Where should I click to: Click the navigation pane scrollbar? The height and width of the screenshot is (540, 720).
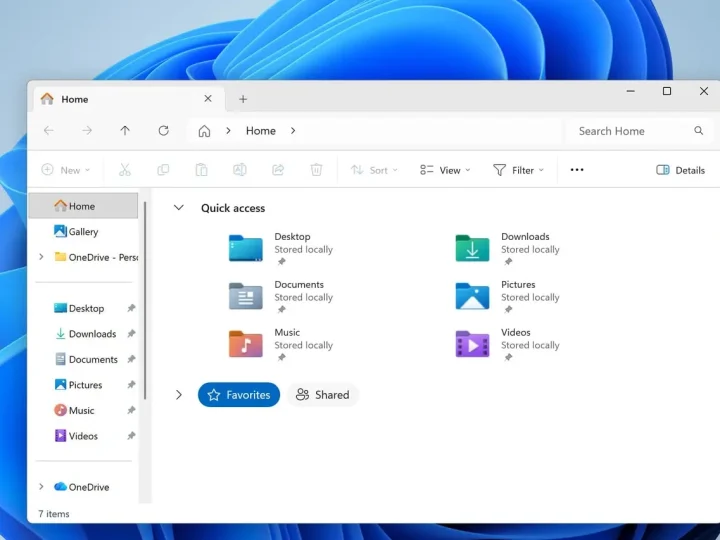tap(145, 301)
